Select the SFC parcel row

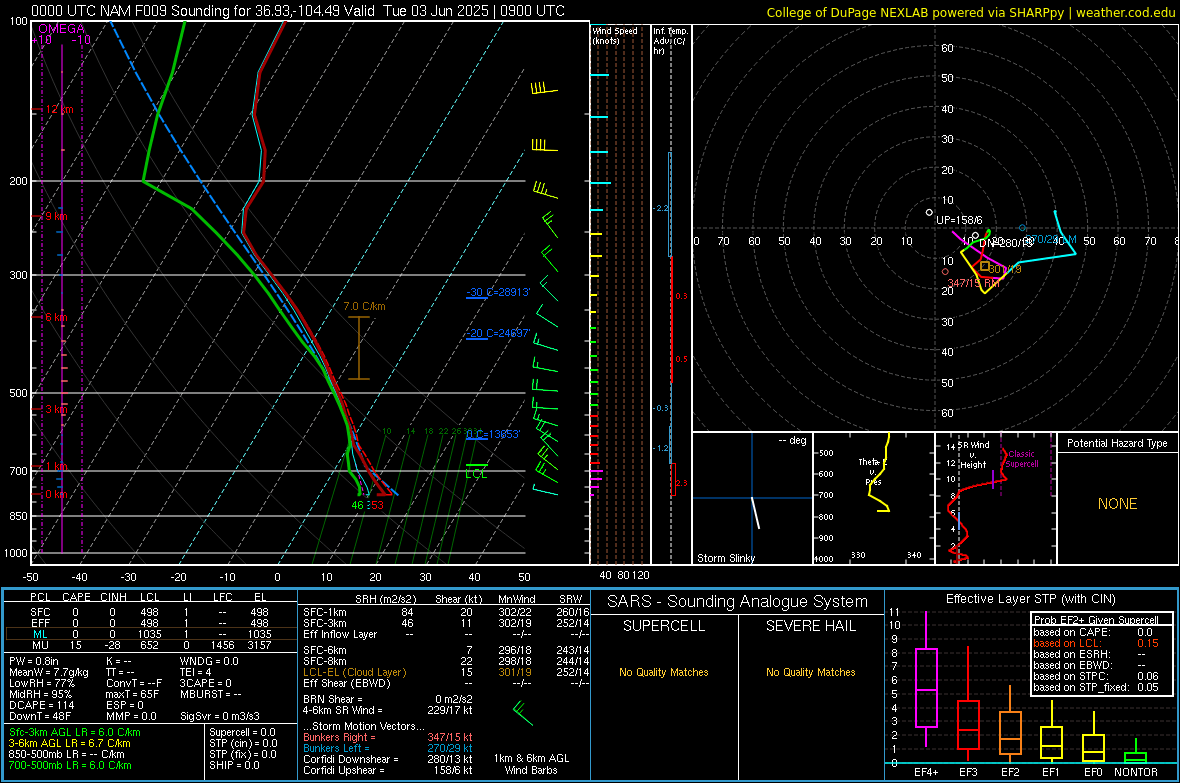tap(150, 612)
